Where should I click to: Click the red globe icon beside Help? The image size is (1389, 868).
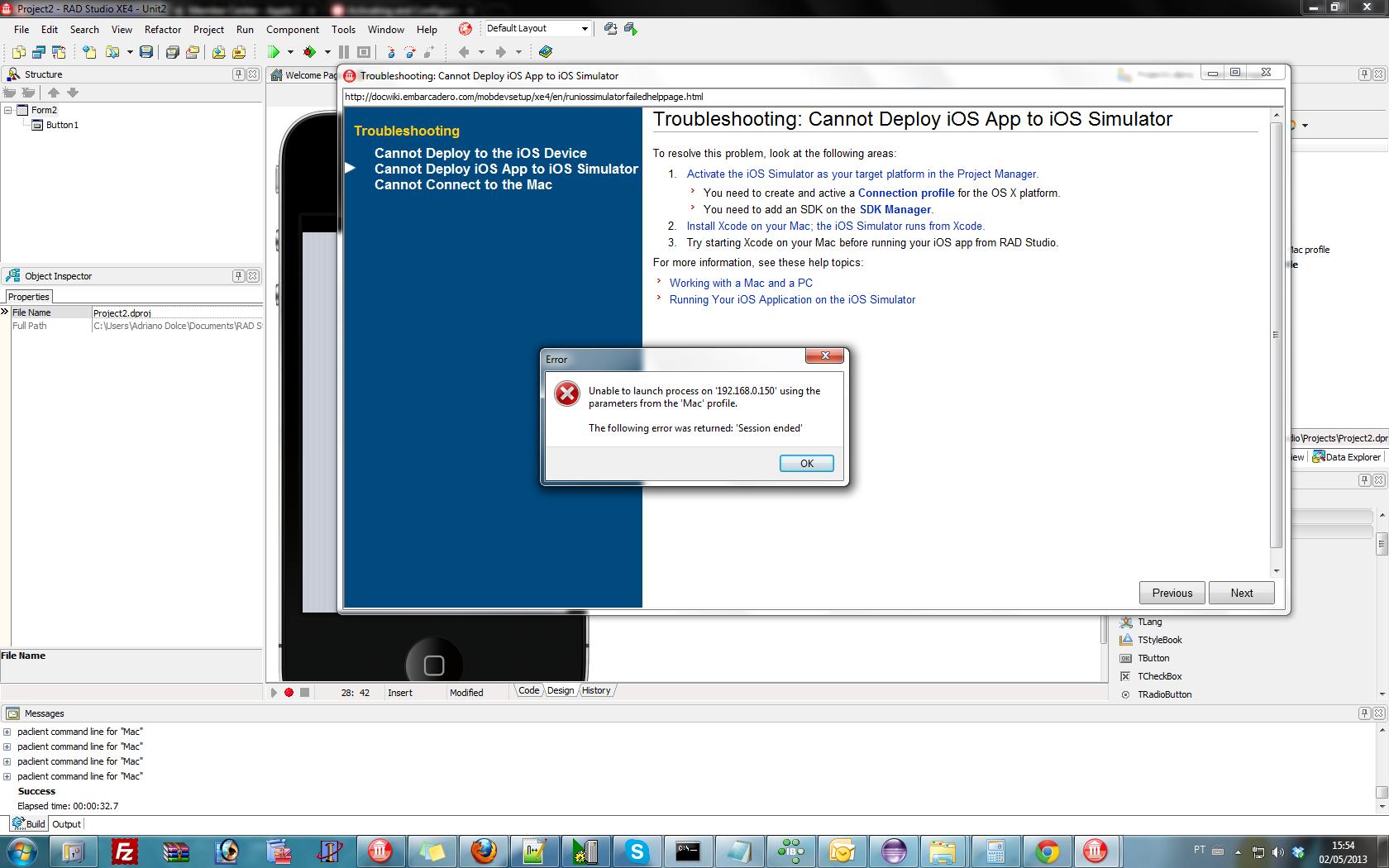[x=465, y=29]
